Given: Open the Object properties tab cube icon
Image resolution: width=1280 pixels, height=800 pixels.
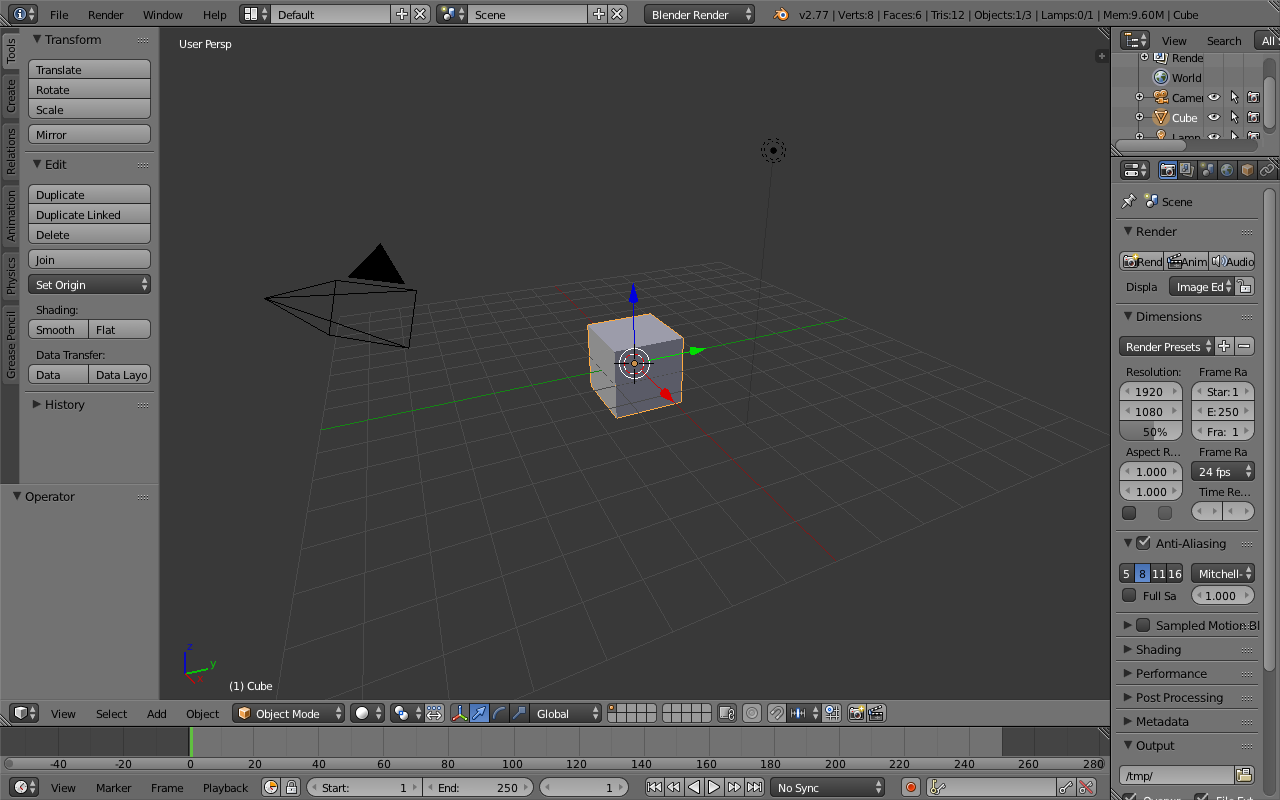Looking at the screenshot, I should [1247, 170].
